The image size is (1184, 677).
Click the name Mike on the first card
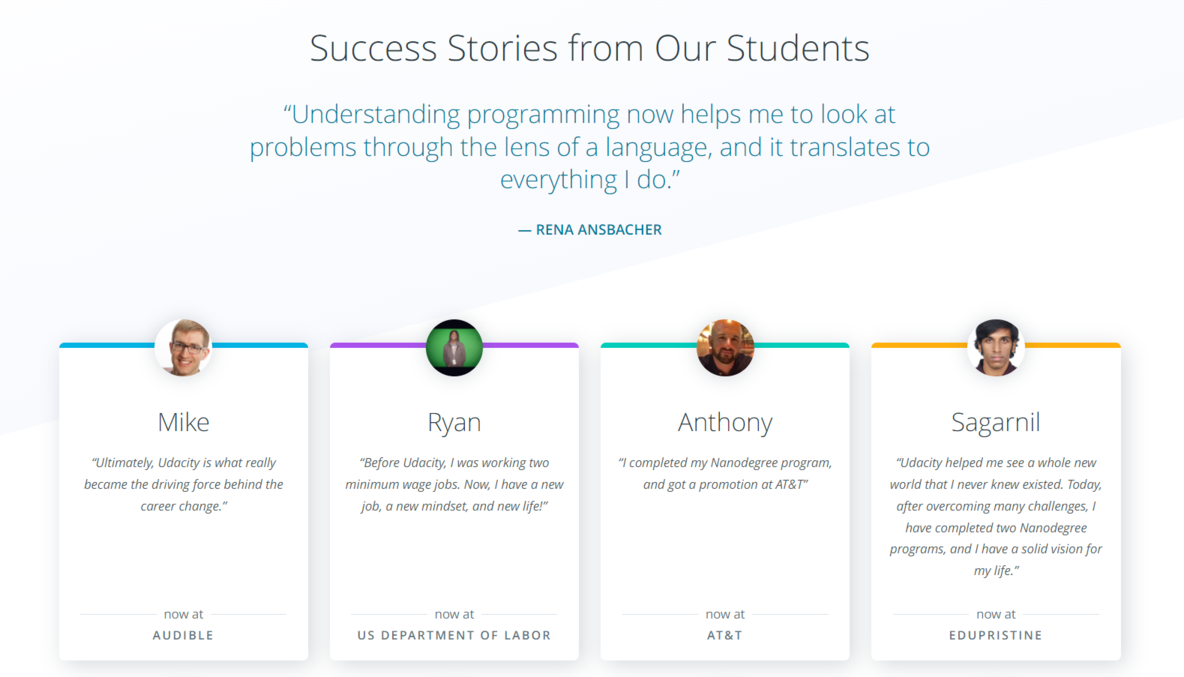(x=183, y=422)
